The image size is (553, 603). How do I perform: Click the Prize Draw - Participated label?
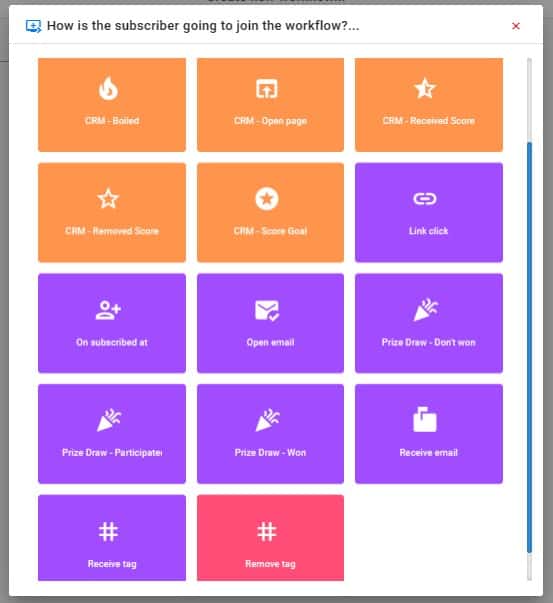(112, 453)
